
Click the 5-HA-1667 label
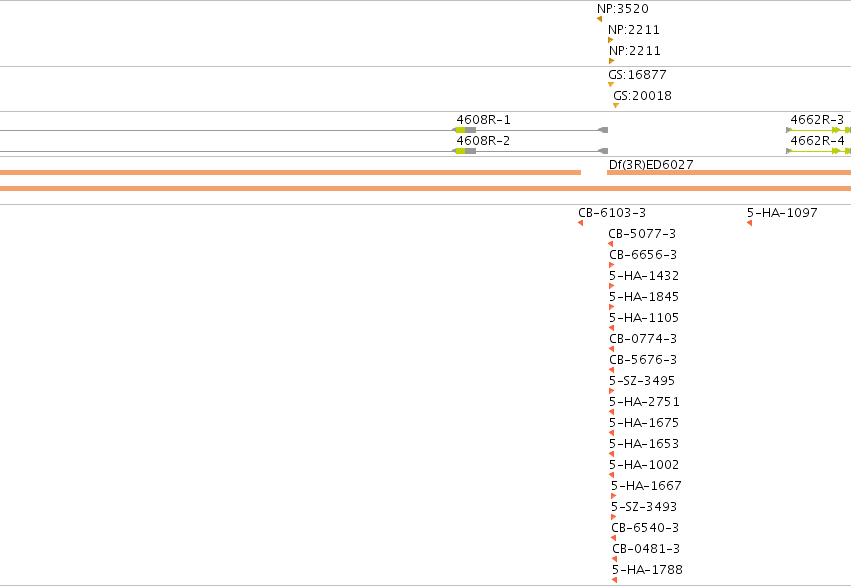click(x=646, y=486)
